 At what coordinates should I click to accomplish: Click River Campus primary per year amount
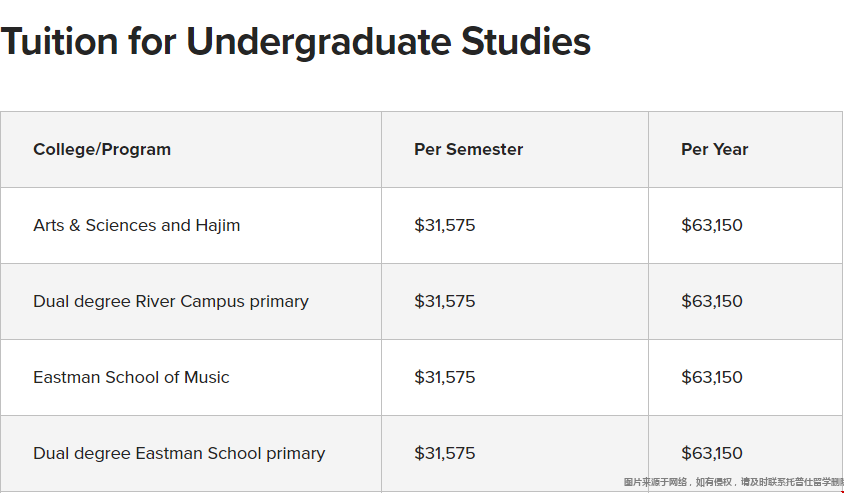pyautogui.click(x=712, y=301)
